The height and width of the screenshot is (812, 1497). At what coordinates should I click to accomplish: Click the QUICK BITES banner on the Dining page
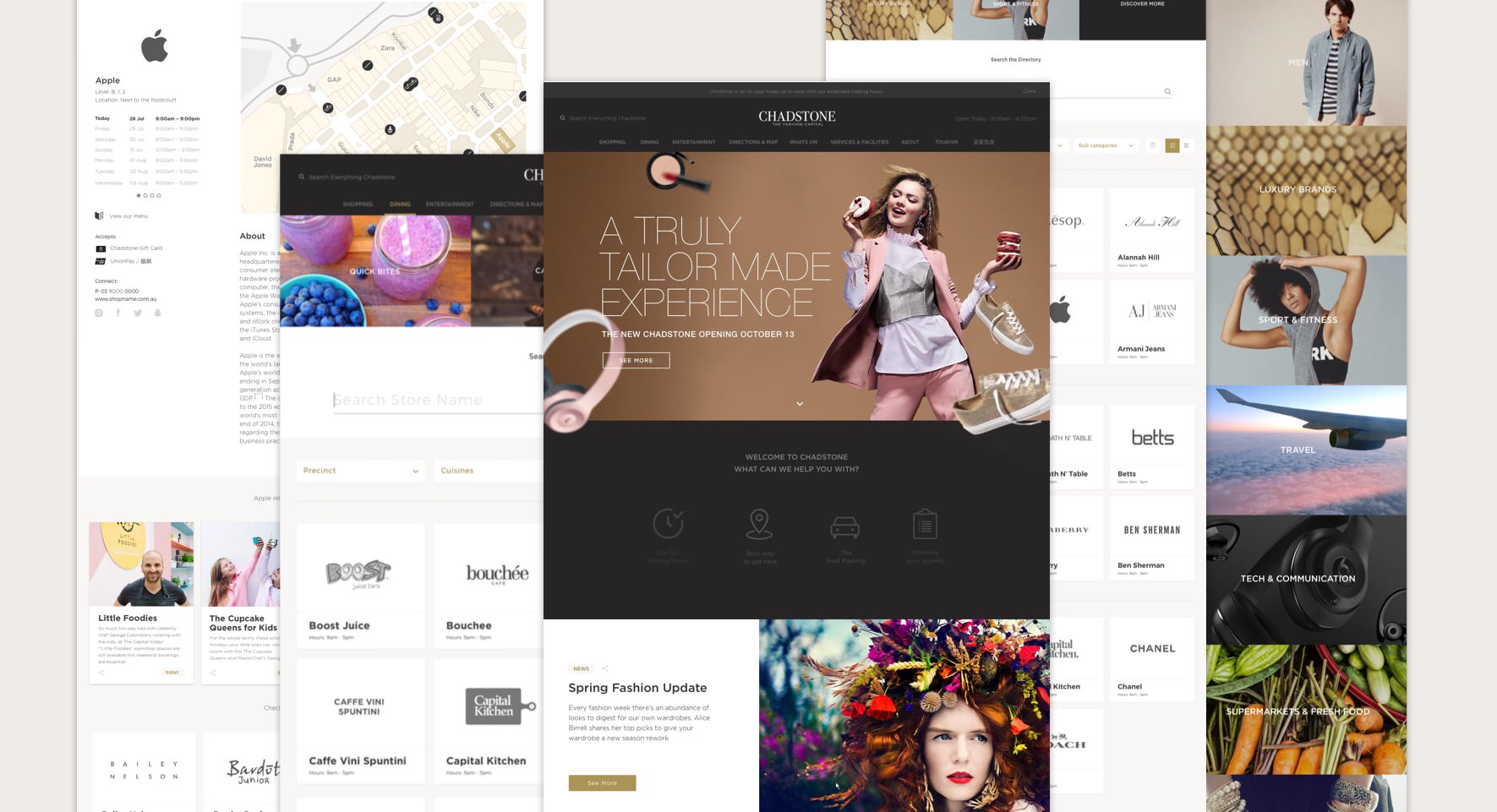point(375,270)
